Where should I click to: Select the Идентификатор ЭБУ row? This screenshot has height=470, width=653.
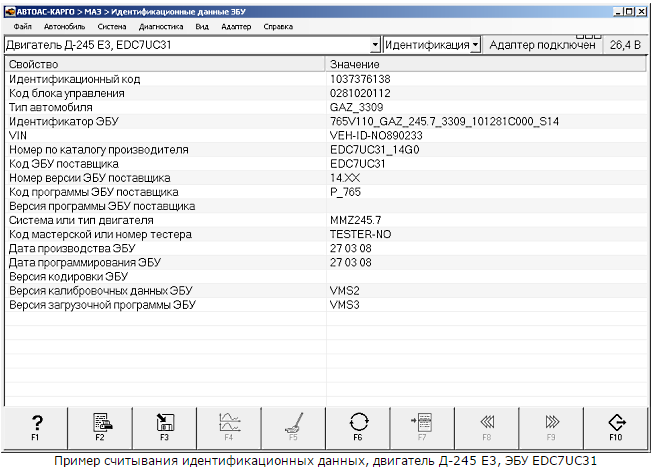point(326,122)
